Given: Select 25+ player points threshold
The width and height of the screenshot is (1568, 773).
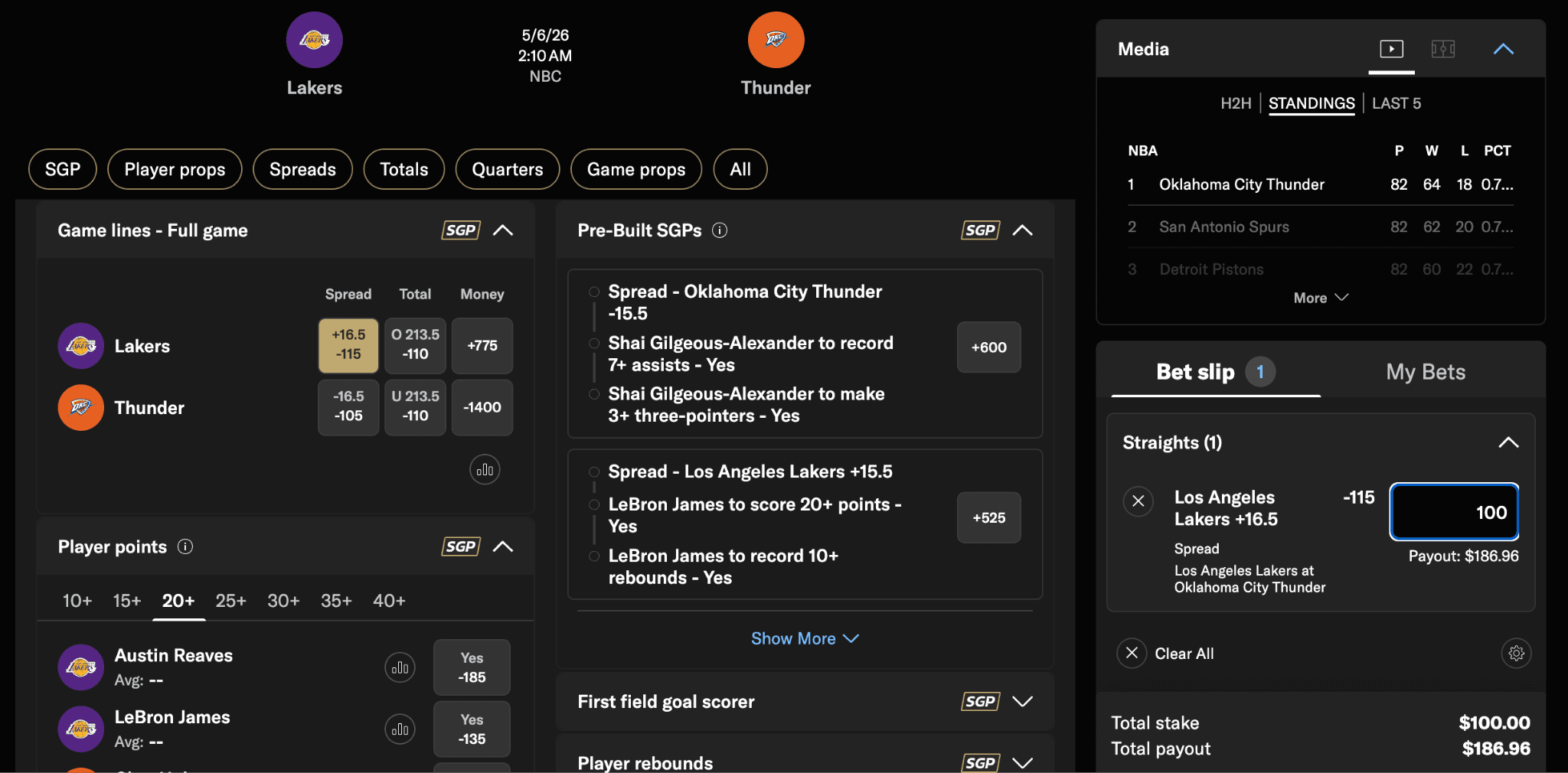Looking at the screenshot, I should click(x=230, y=601).
